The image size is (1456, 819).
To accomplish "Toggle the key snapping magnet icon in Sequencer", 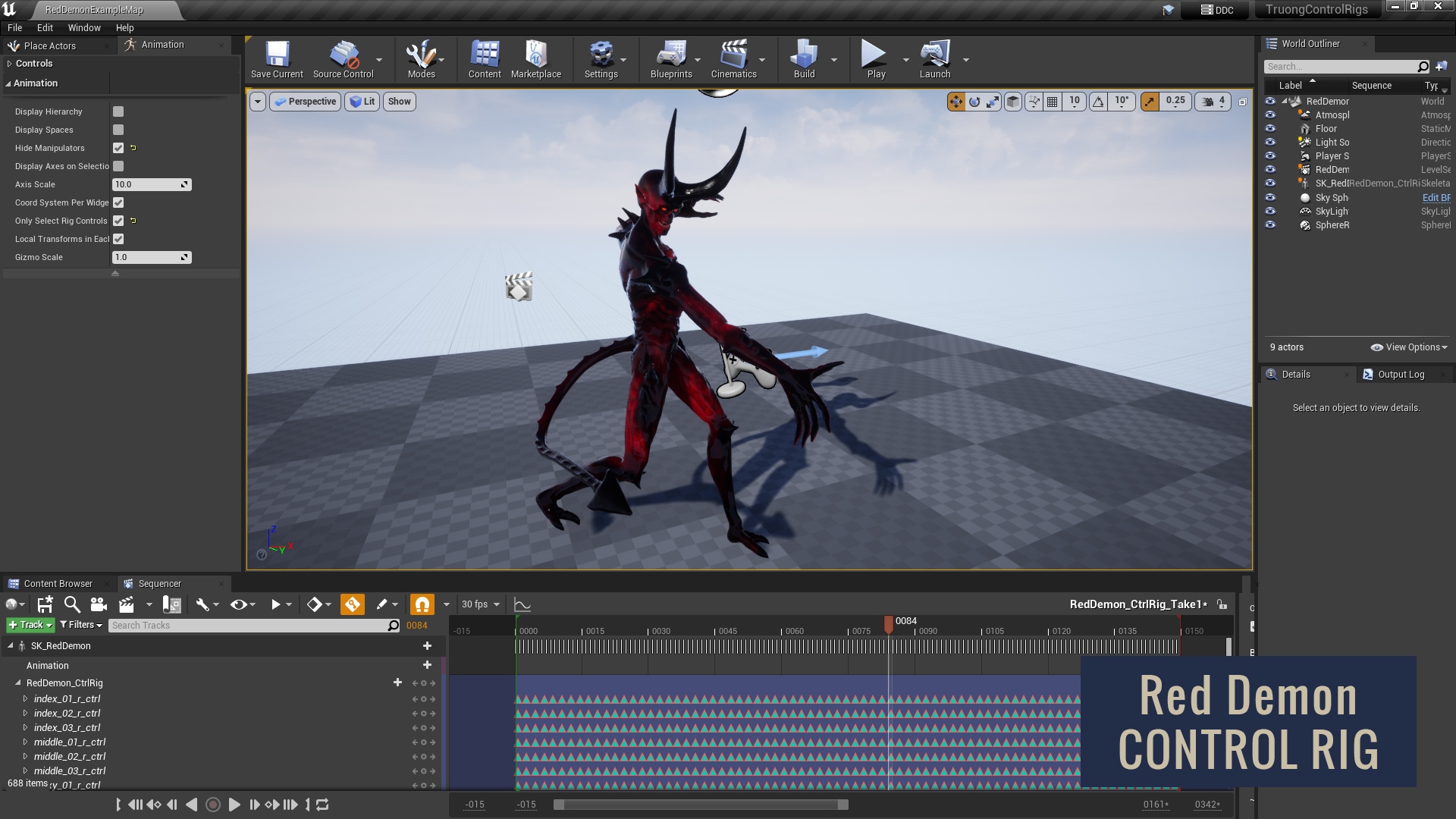I will [422, 604].
